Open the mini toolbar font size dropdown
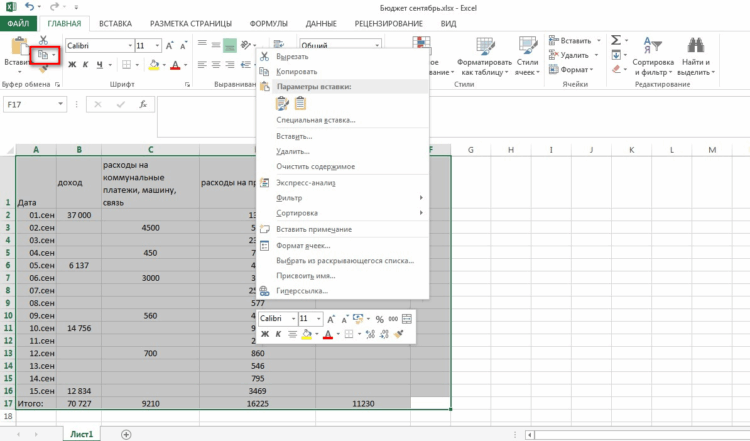750x441 pixels. (319, 319)
